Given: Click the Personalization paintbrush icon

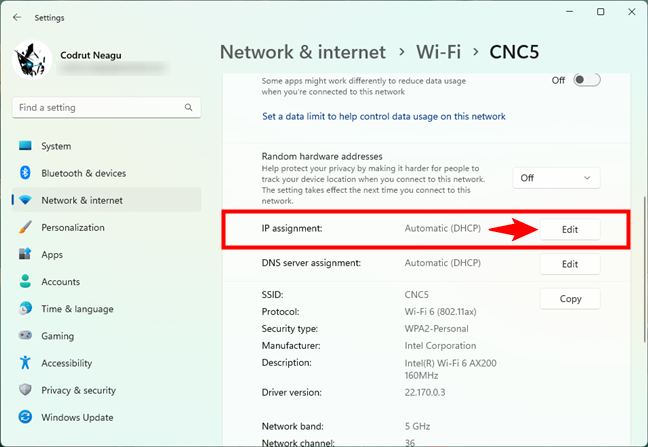Looking at the screenshot, I should click(25, 227).
